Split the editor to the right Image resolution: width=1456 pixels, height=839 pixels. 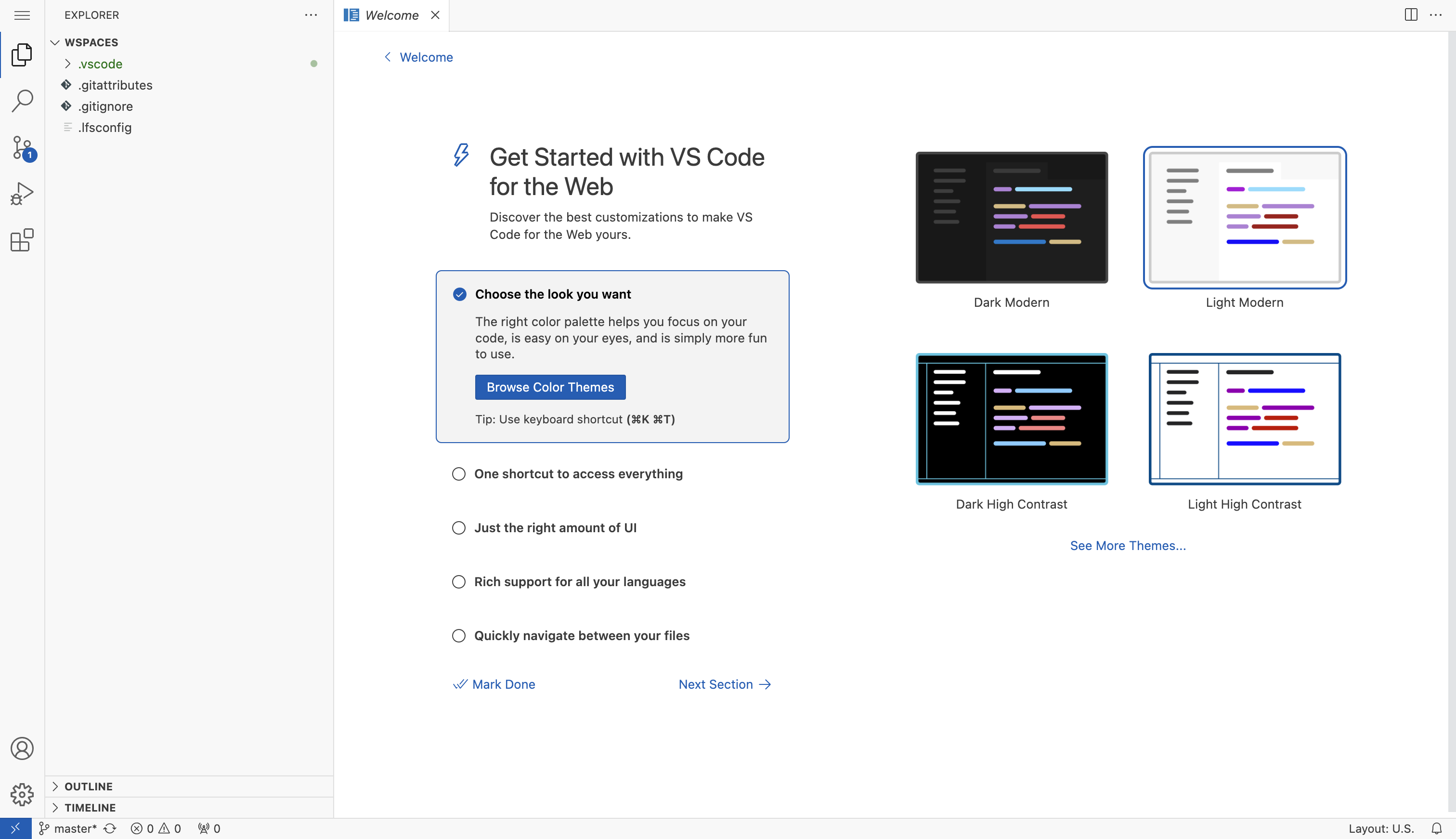pyautogui.click(x=1411, y=15)
